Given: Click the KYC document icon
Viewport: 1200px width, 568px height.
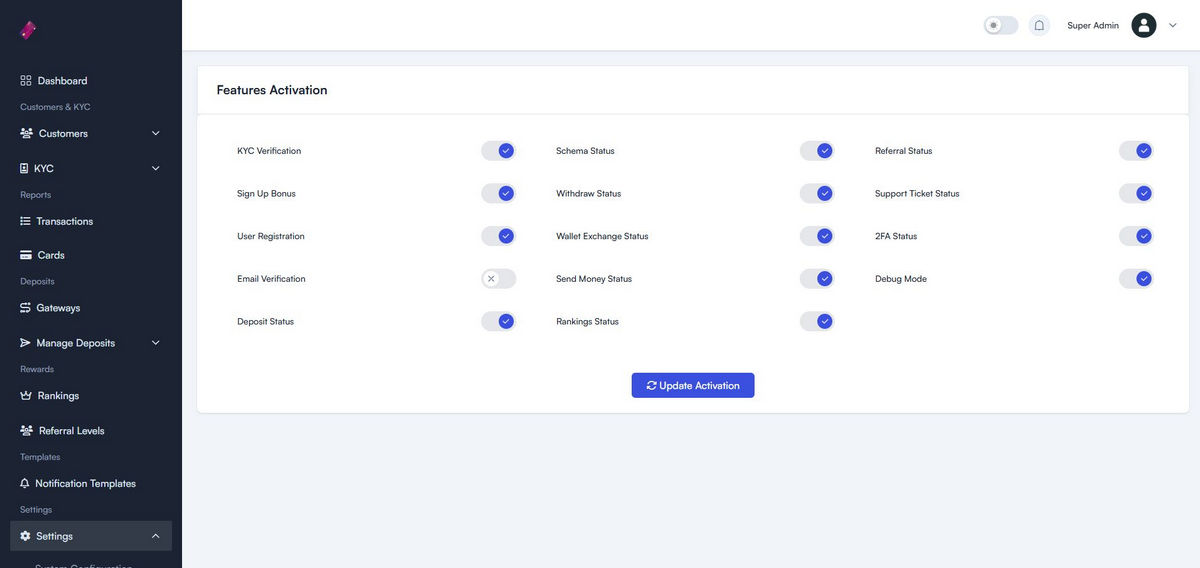Looking at the screenshot, I should pos(24,168).
